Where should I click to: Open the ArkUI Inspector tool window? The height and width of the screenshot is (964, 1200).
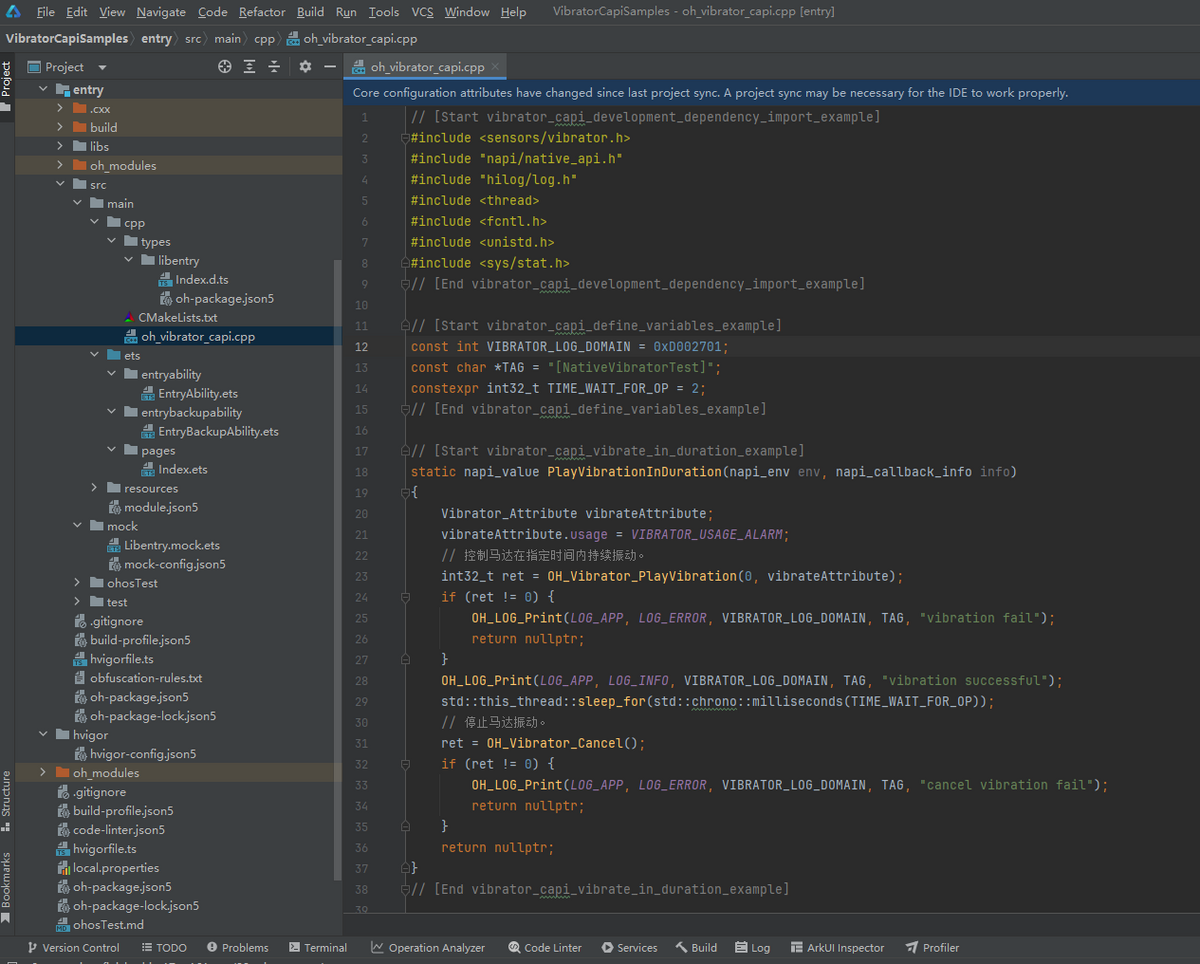coord(836,947)
